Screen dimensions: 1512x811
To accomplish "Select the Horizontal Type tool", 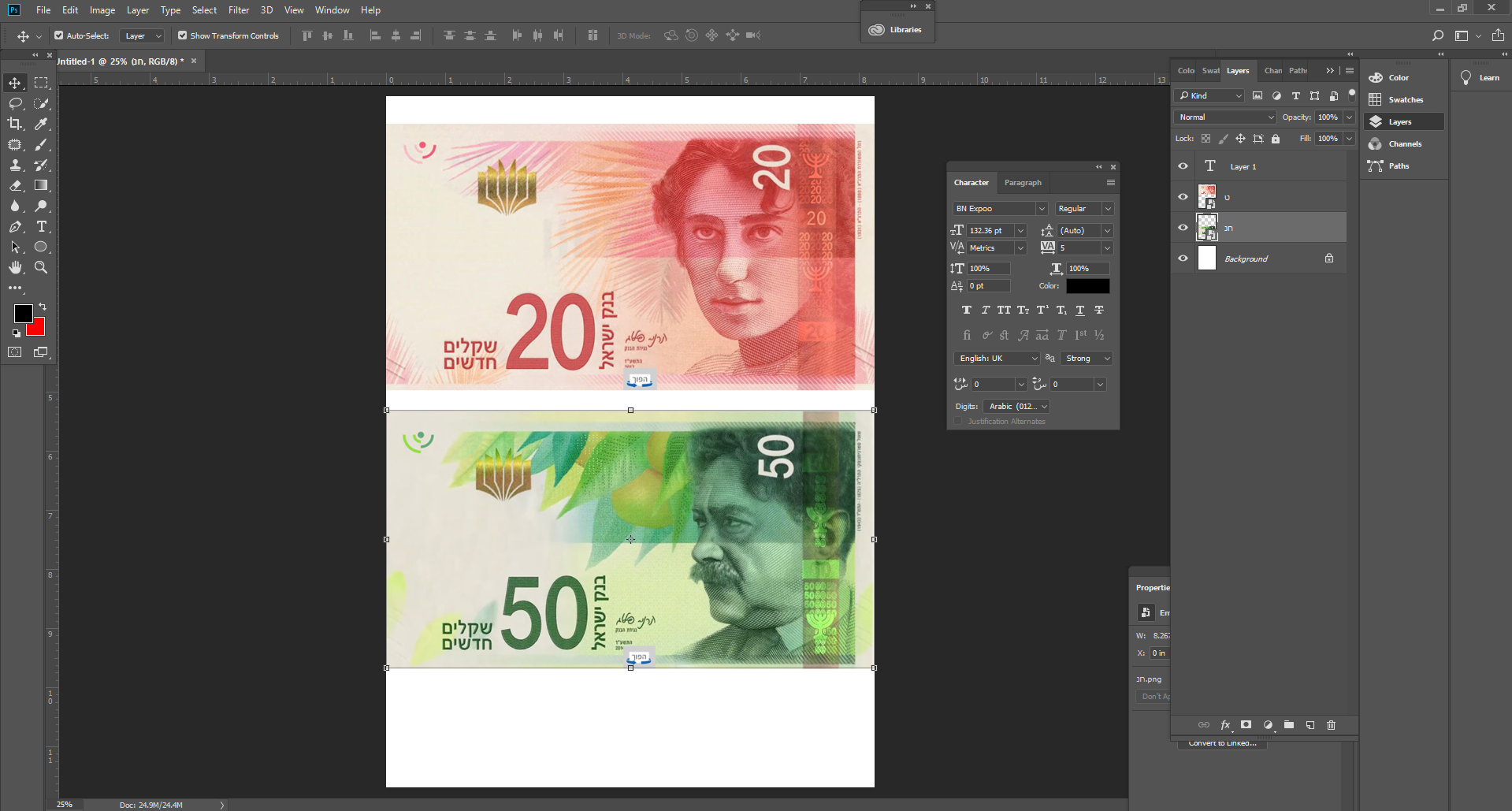I will pyautogui.click(x=42, y=226).
